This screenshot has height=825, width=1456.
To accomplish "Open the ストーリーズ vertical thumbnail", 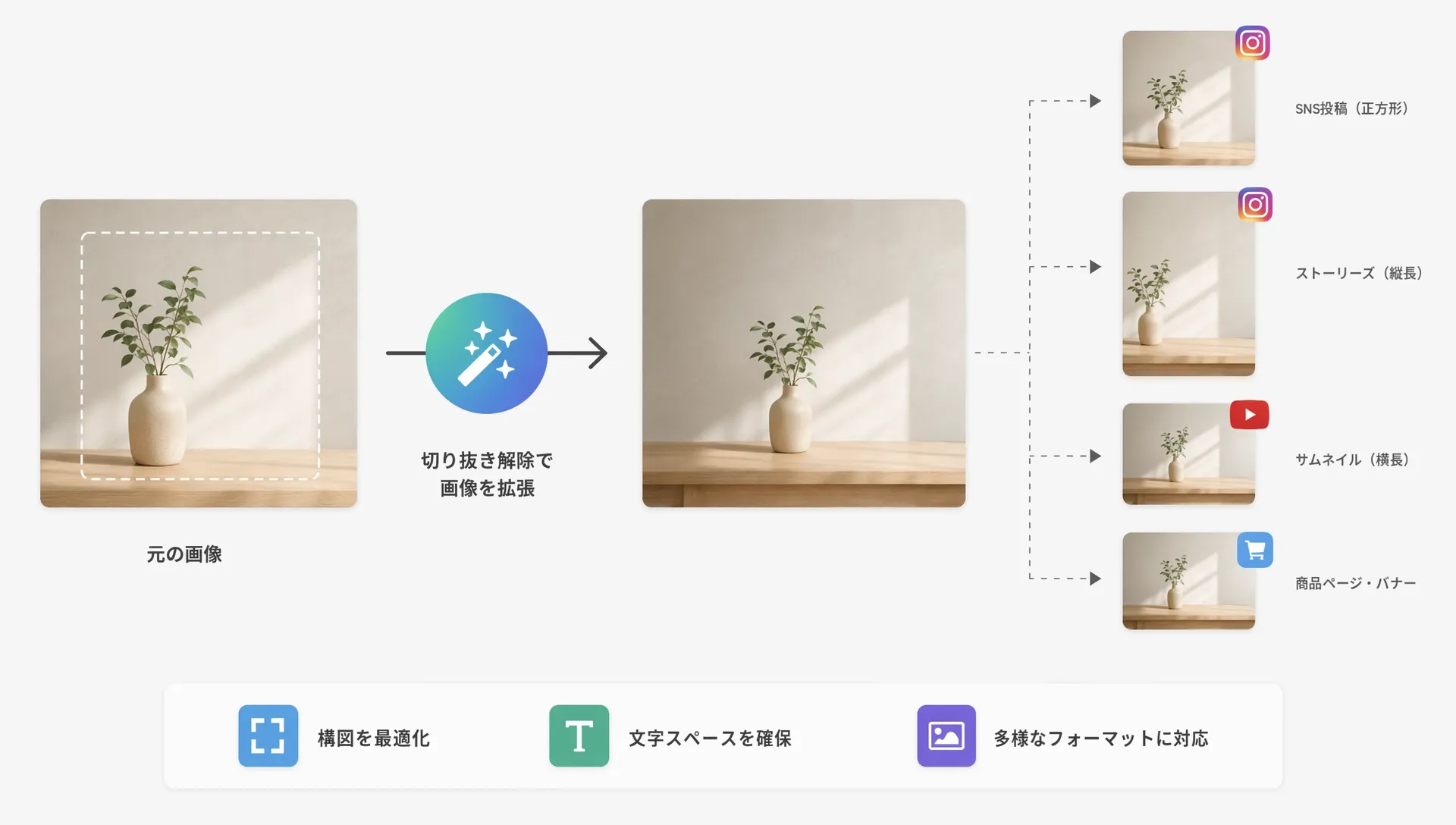I will [x=1188, y=284].
